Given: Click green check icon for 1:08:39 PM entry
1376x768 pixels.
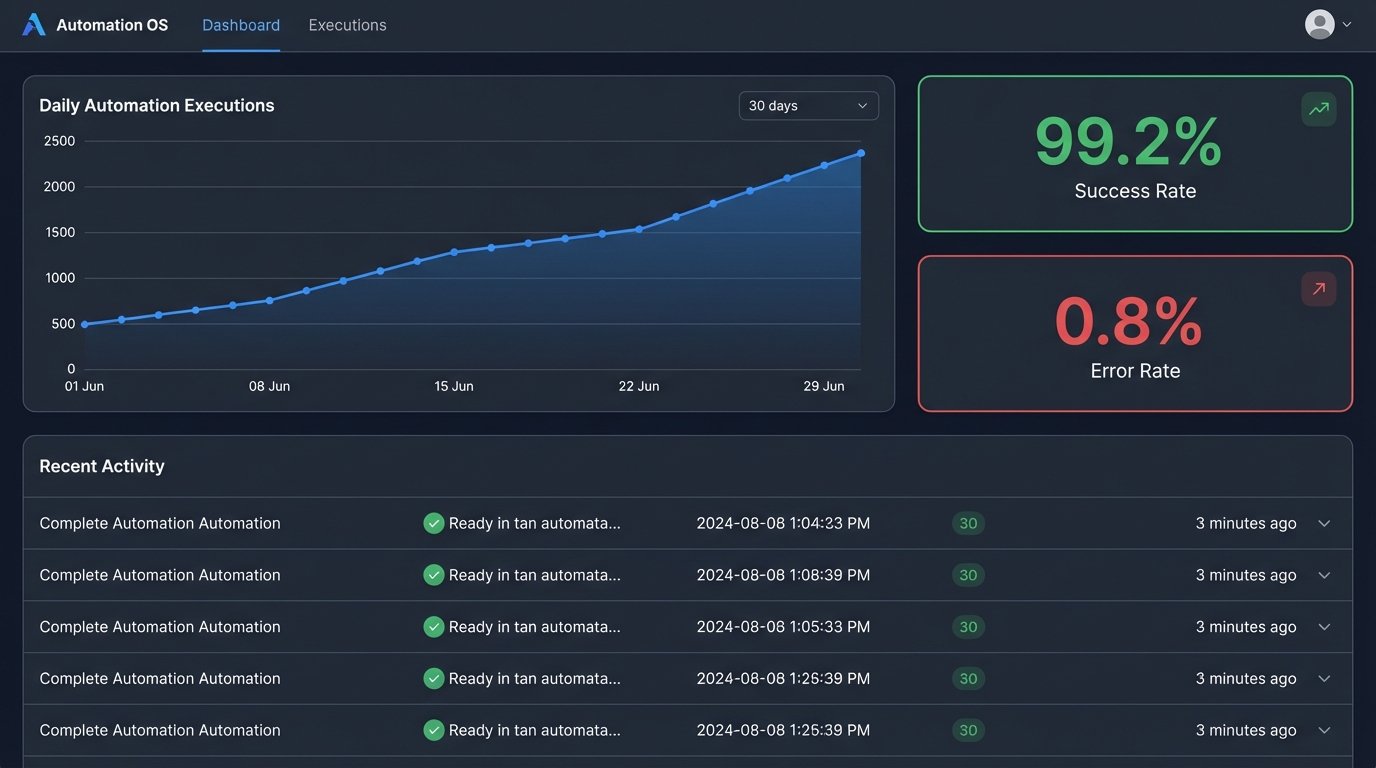Looking at the screenshot, I should [433, 575].
